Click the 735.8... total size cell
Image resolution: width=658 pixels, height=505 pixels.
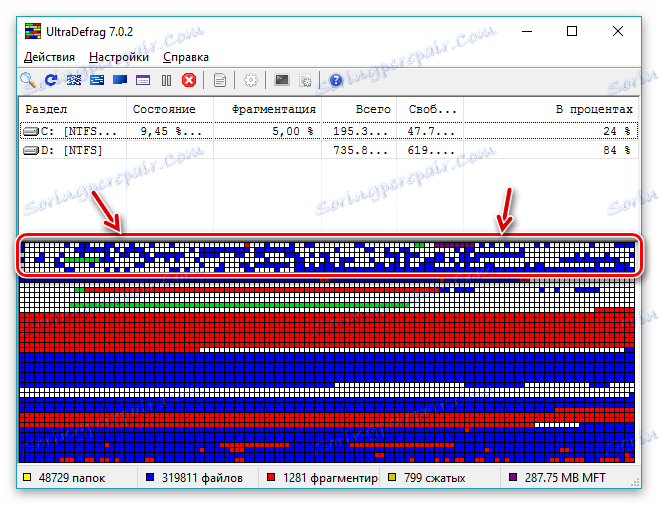click(360, 150)
